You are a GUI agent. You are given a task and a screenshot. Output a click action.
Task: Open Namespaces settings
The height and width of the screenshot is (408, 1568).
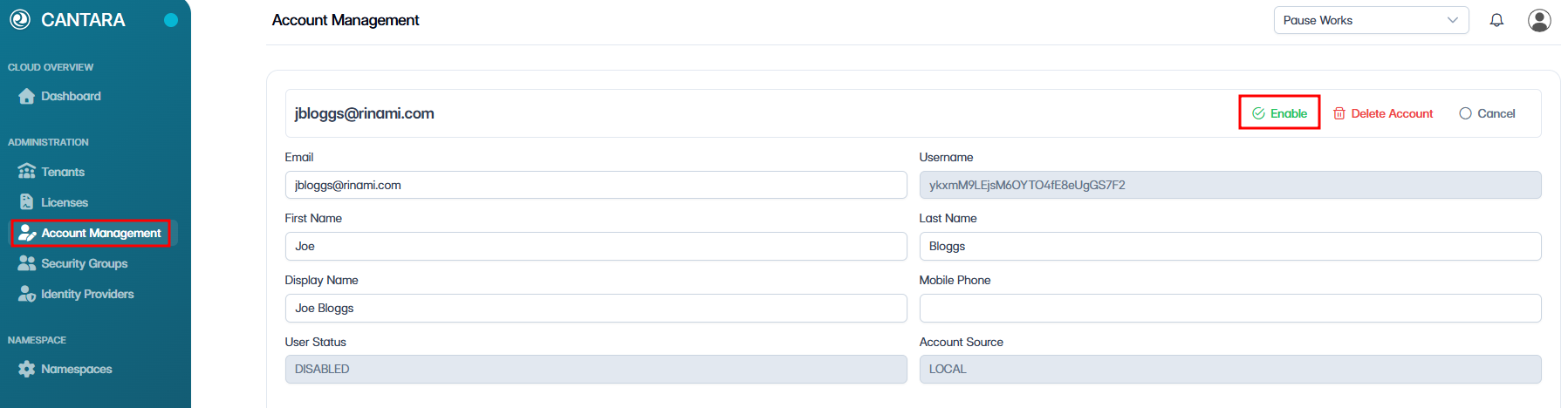77,369
